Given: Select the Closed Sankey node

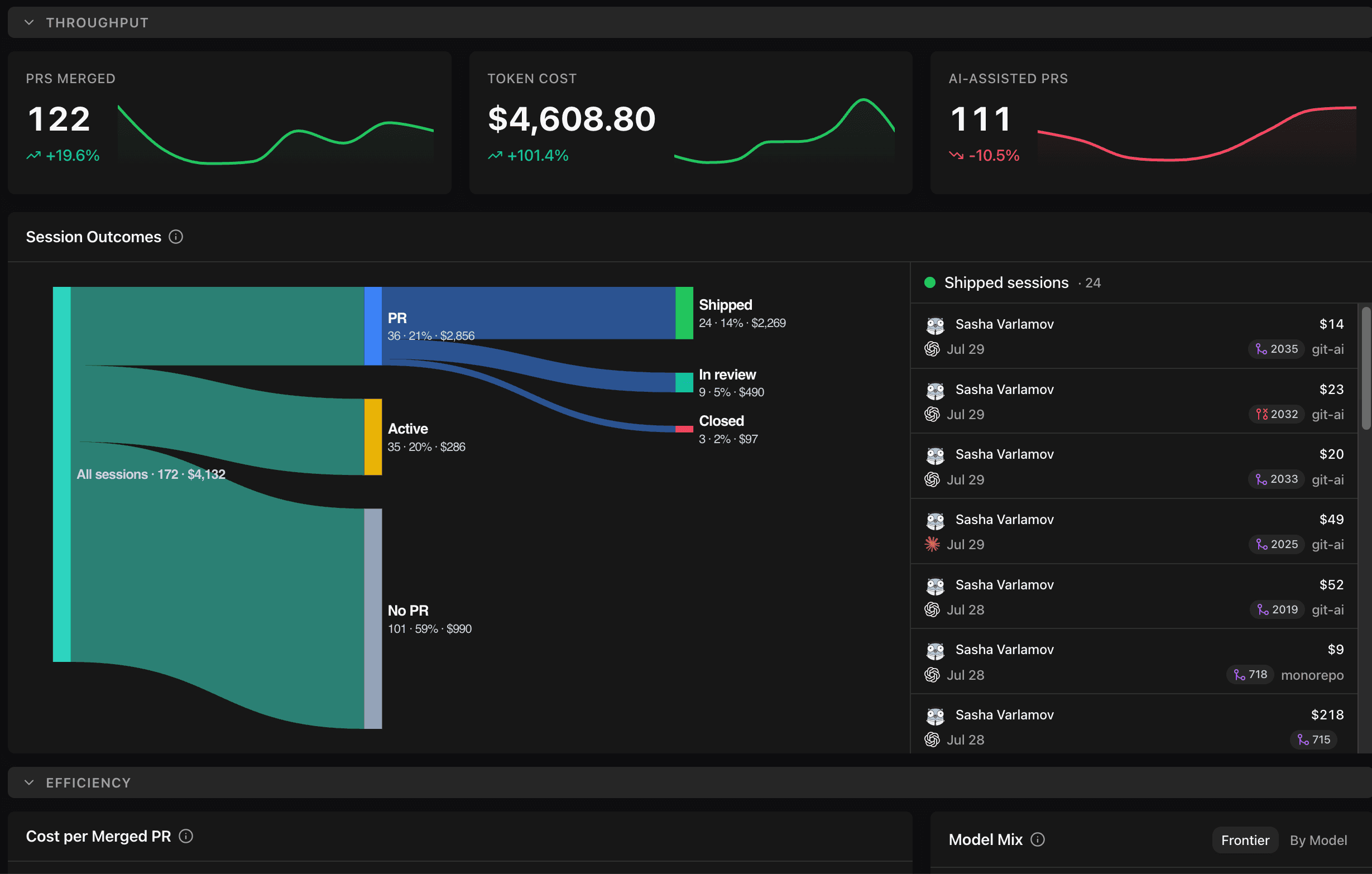Looking at the screenshot, I should pyautogui.click(x=684, y=429).
